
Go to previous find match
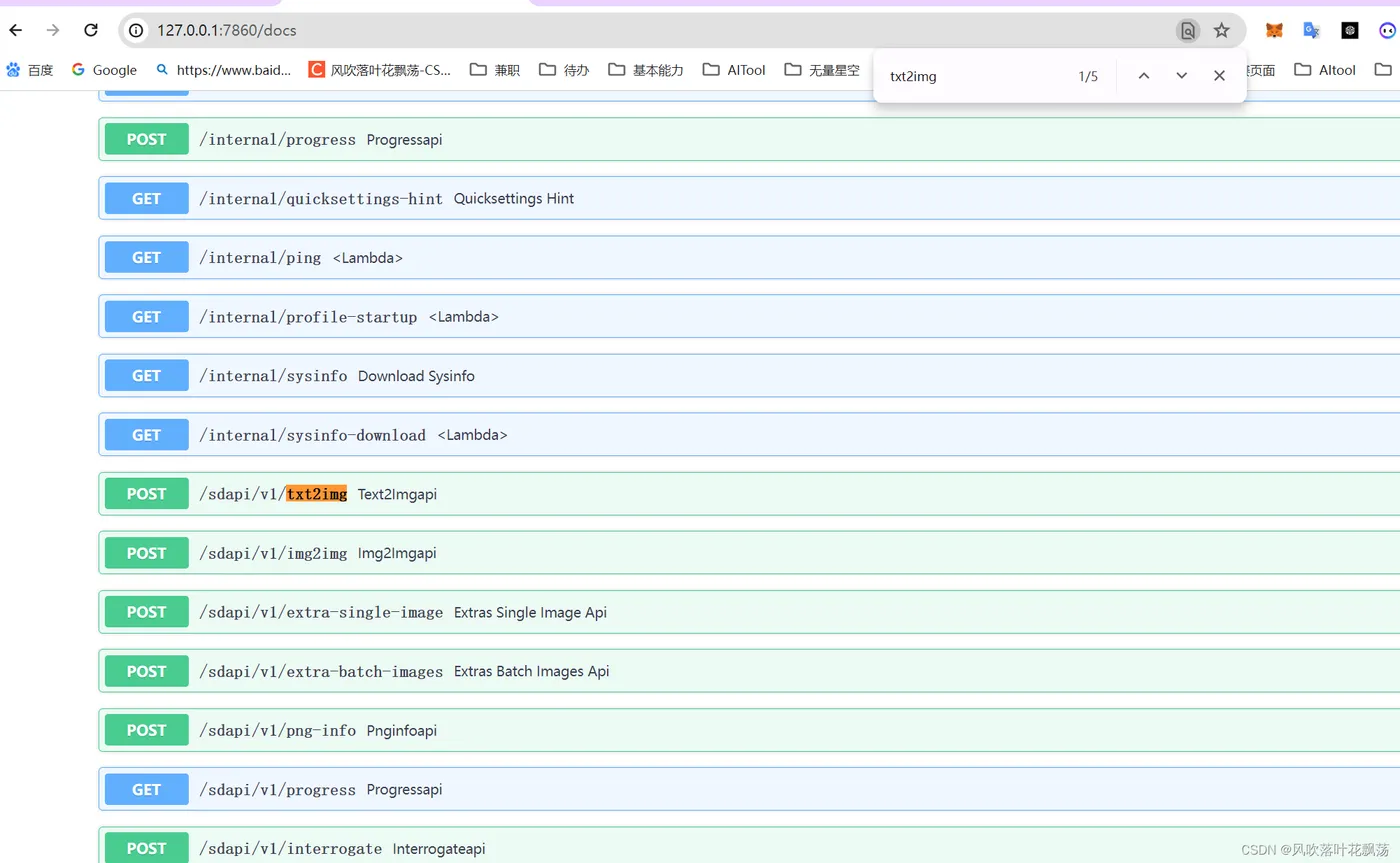tap(1144, 76)
